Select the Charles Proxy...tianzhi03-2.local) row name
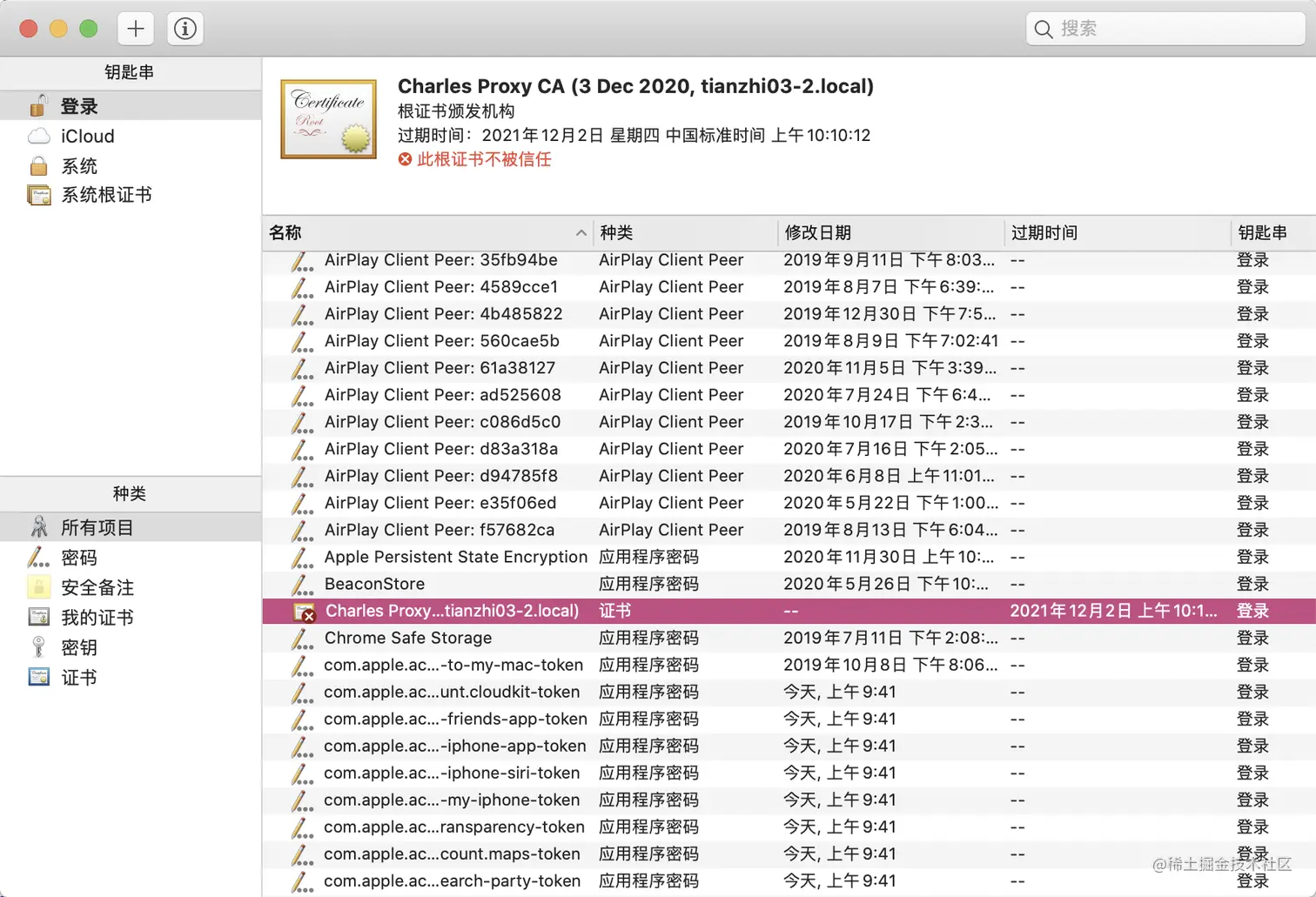 [x=453, y=611]
